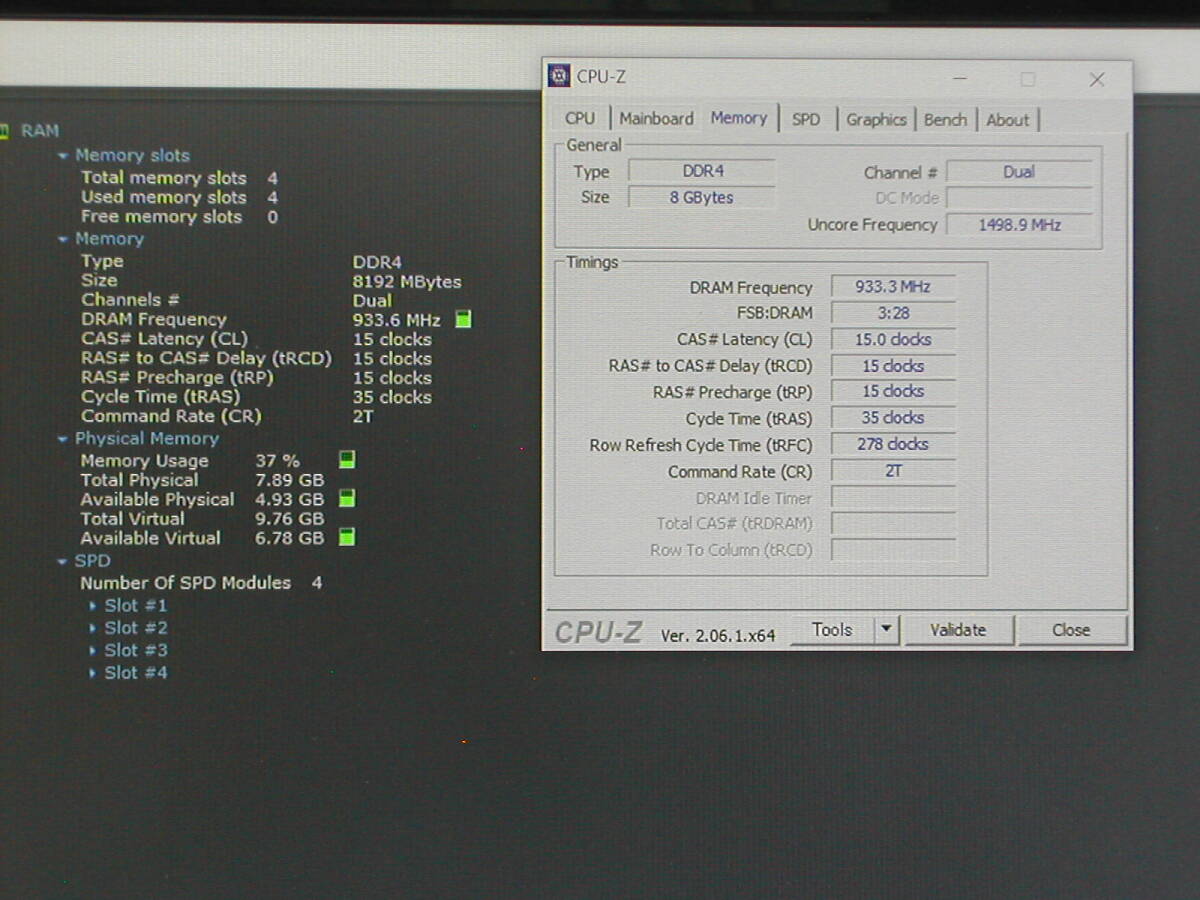Click the Number Of SPD Modules row
Viewport: 1200px width, 900px height.
pos(201,583)
